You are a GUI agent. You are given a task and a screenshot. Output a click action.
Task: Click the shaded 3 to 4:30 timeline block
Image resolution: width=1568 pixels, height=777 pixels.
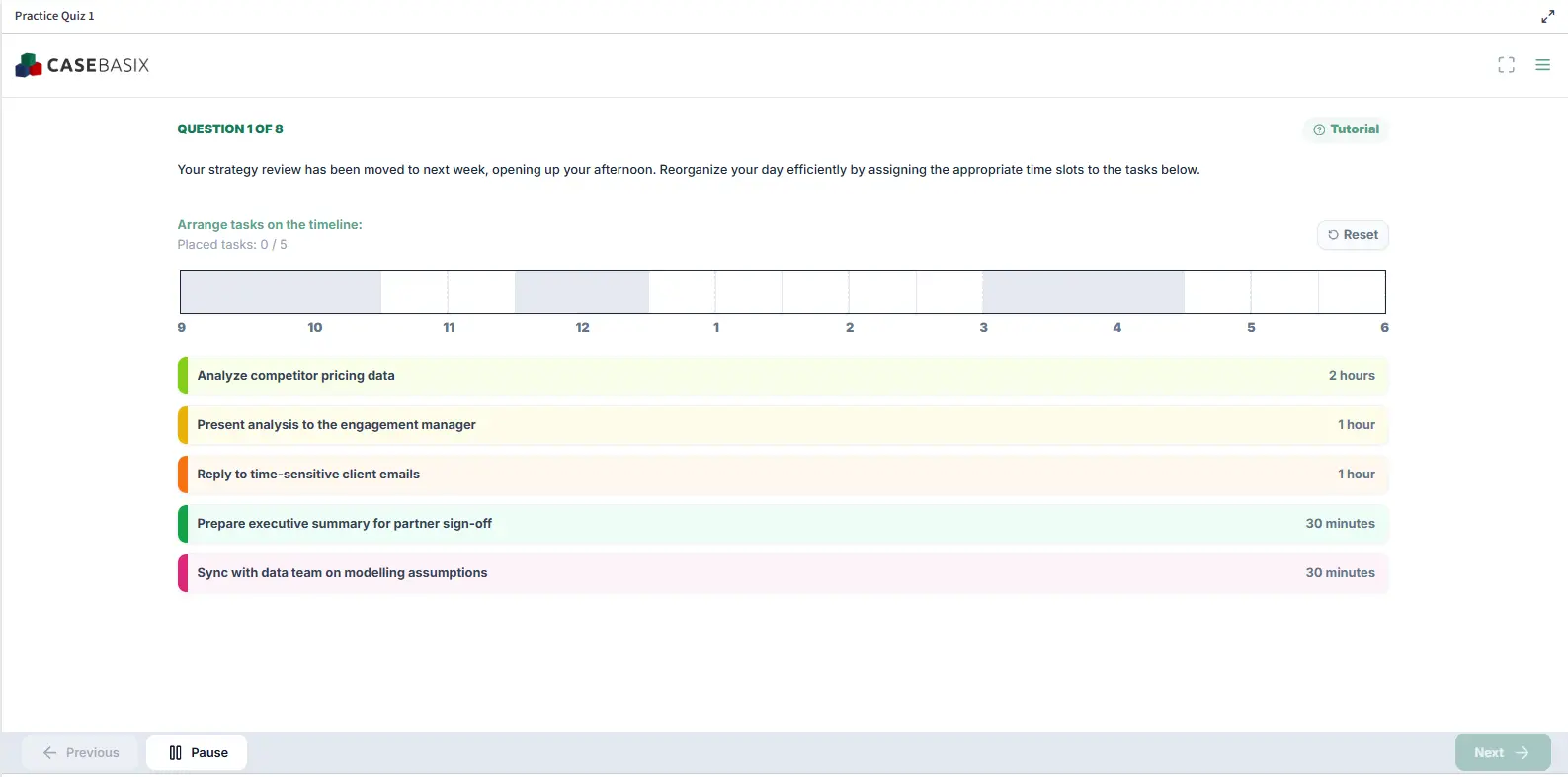[1084, 293]
